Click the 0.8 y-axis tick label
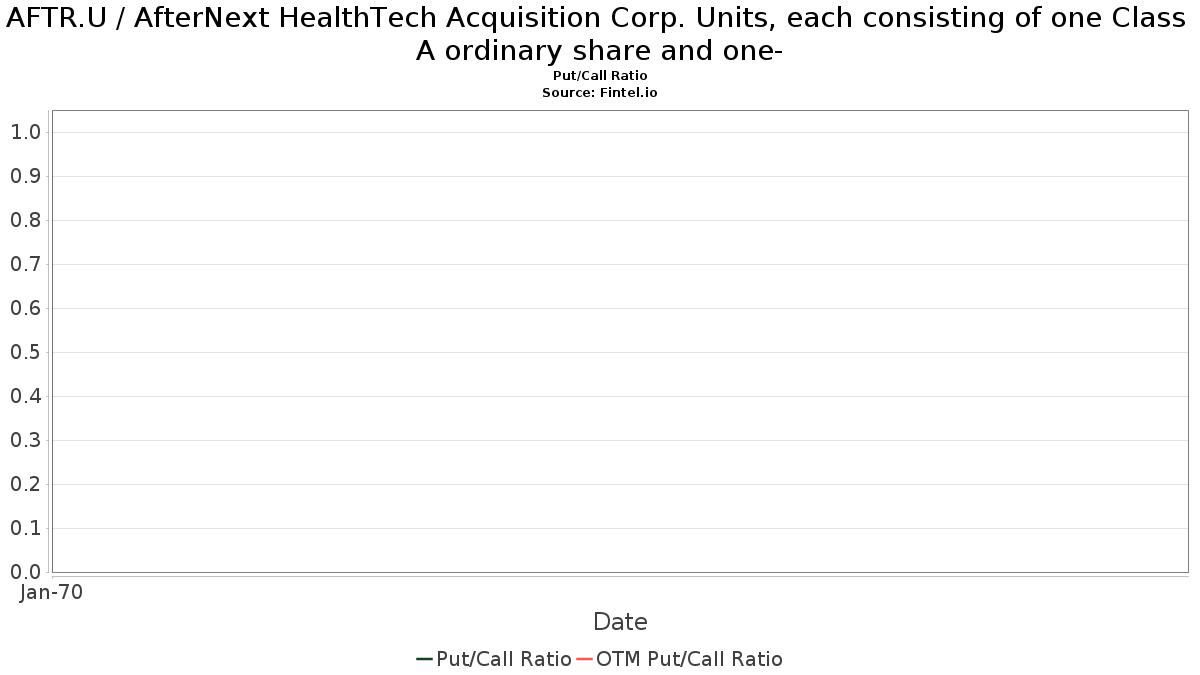Viewport: 1200px width, 675px height. click(26, 220)
